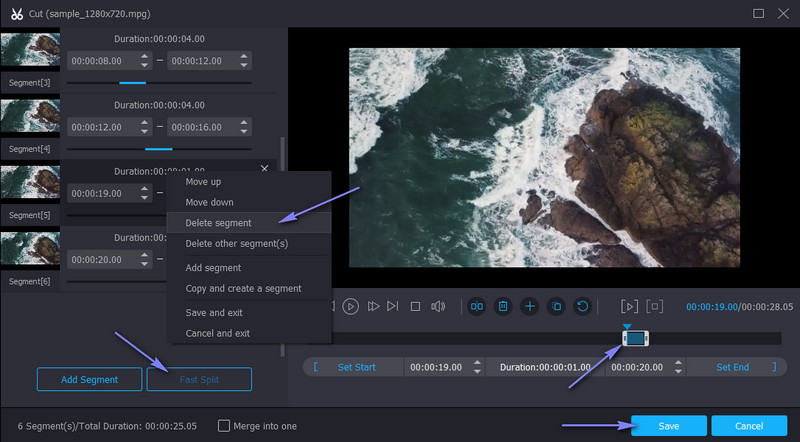Click the split segment icon
This screenshot has width=800, height=442.
478,306
